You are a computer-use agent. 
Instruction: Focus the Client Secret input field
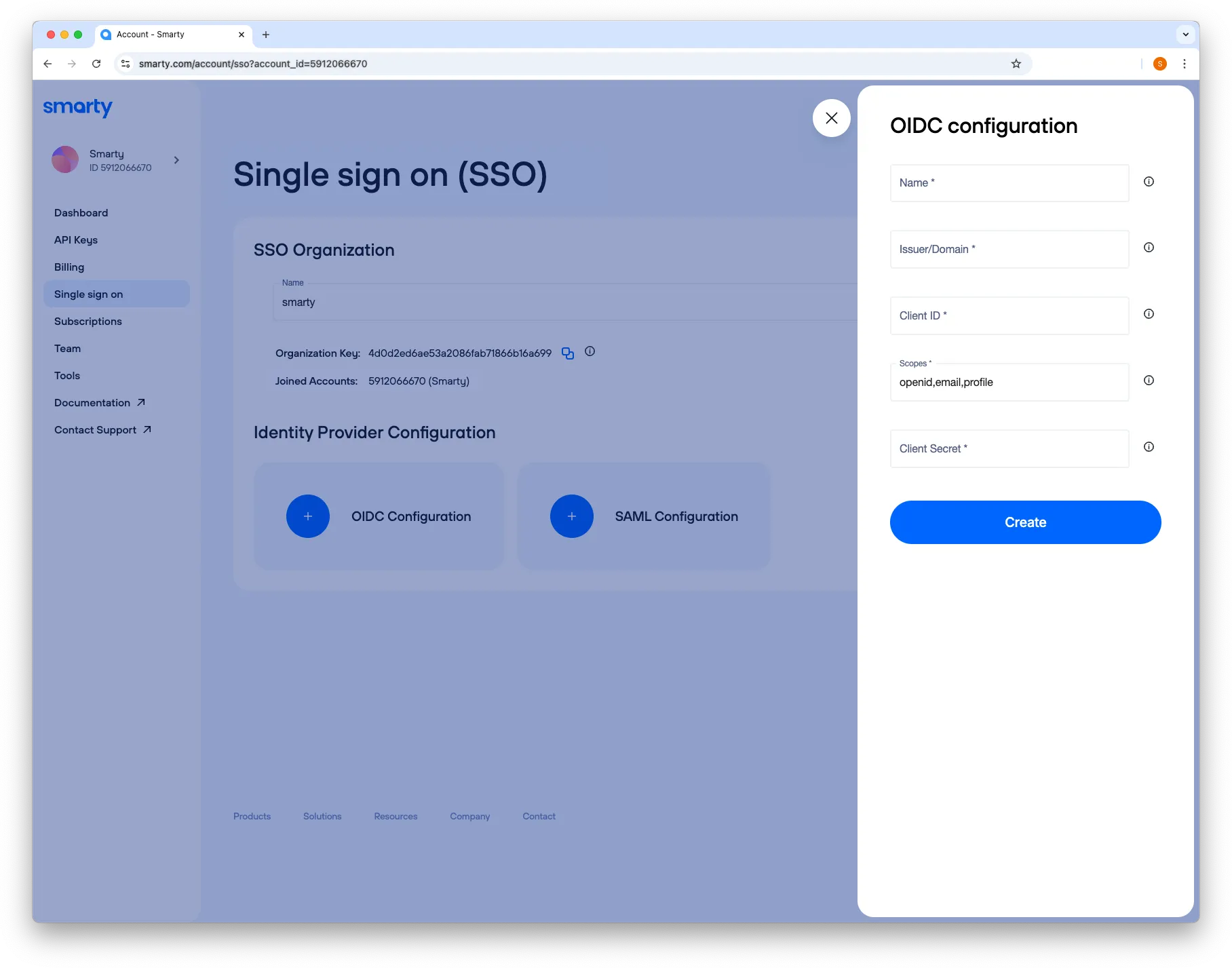1009,449
